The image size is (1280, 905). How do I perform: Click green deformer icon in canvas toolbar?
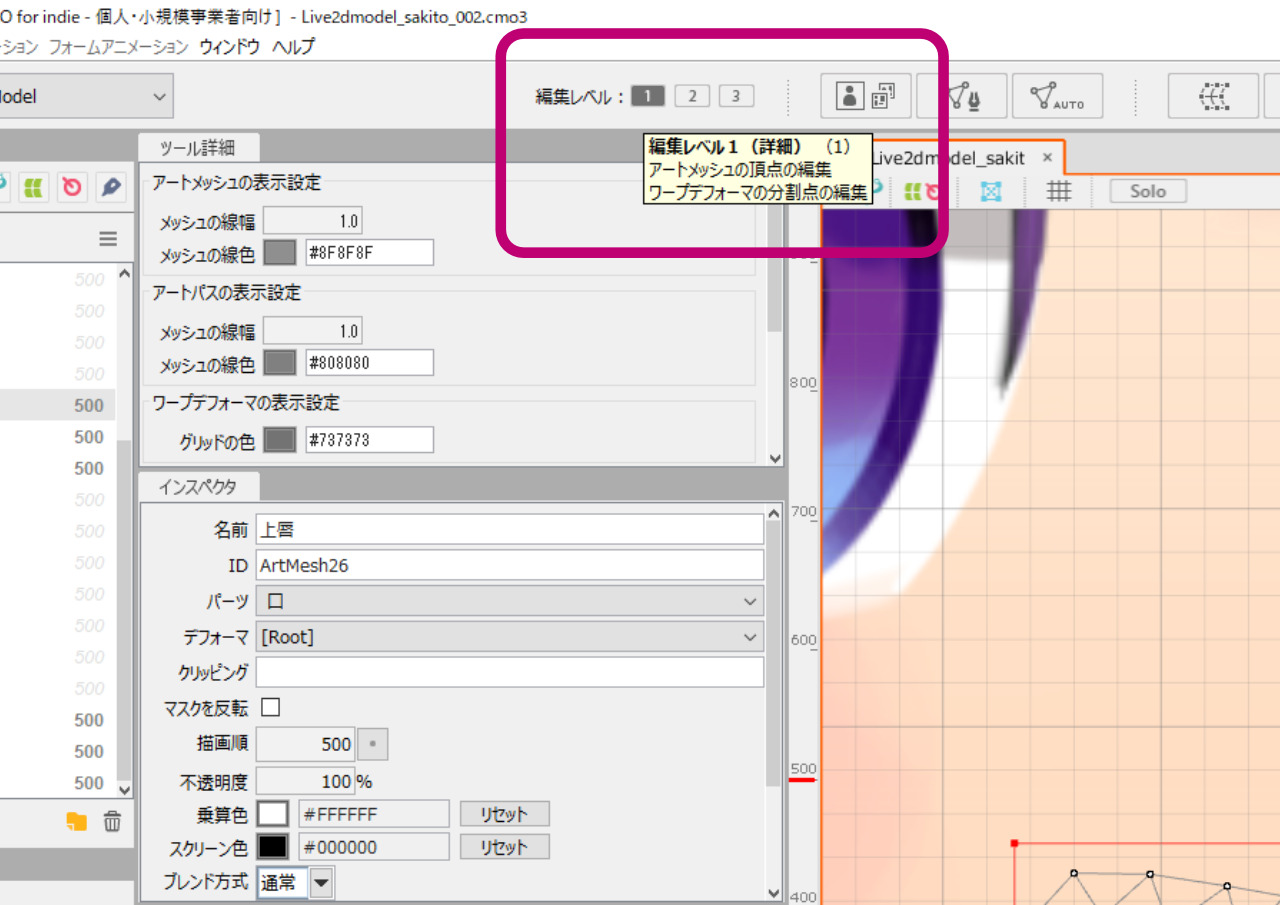point(912,191)
